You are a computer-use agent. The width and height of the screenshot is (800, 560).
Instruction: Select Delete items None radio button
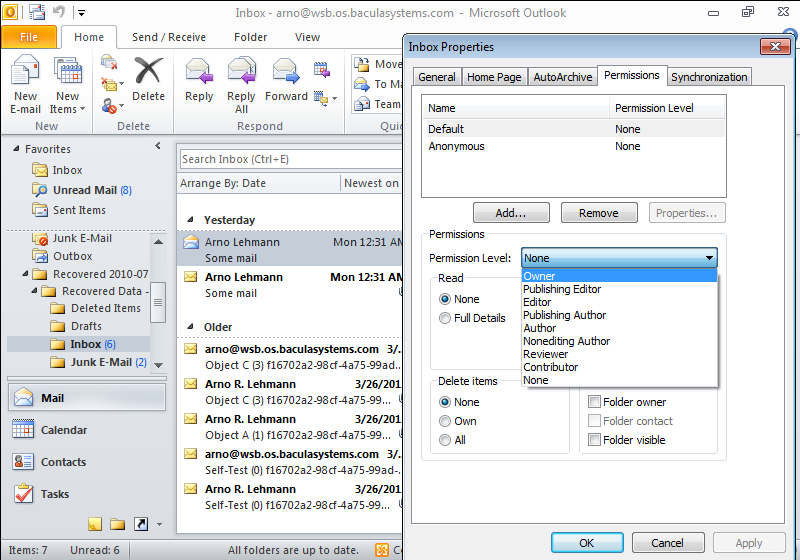click(445, 402)
